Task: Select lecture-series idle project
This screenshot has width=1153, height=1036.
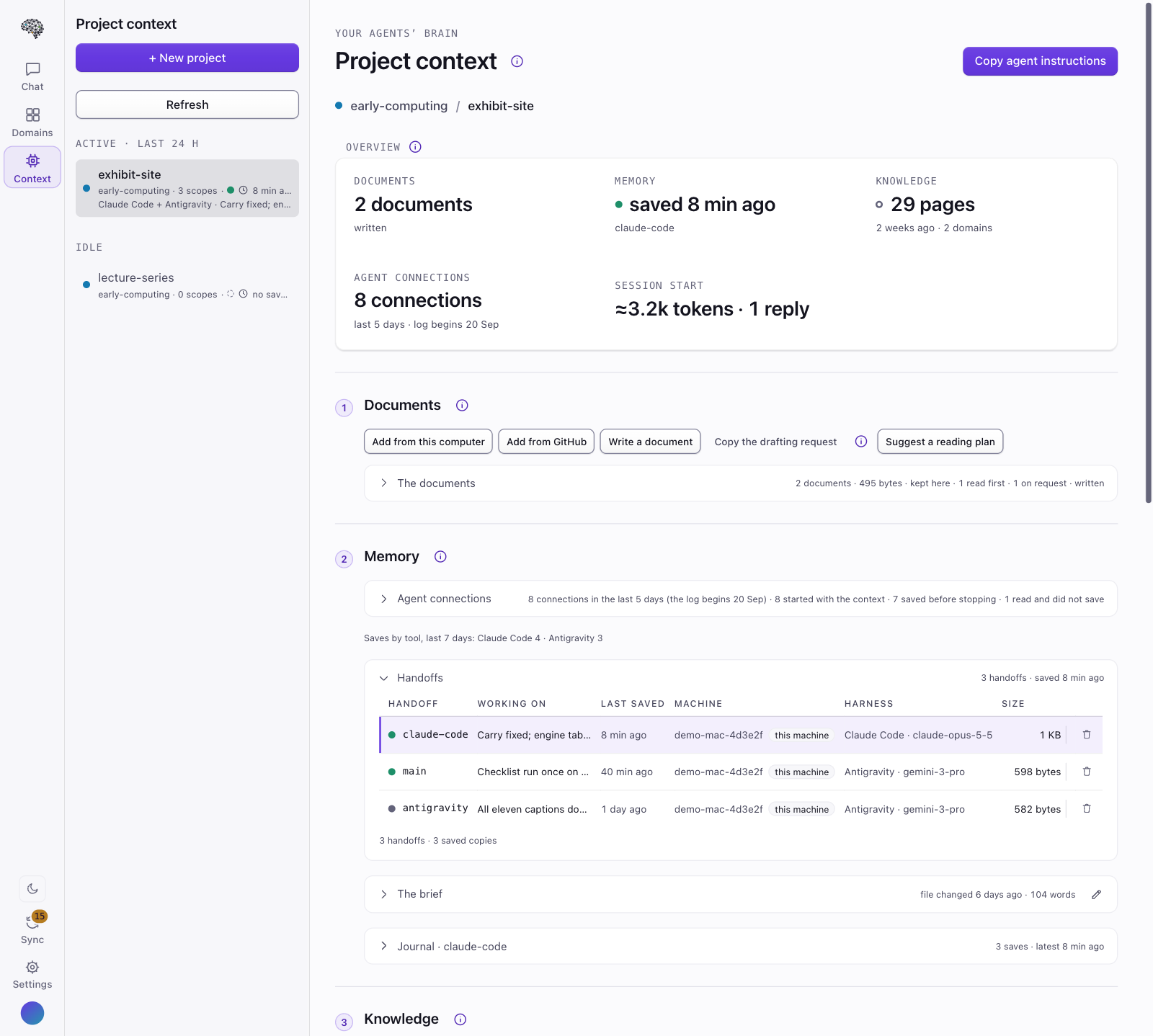Action: [x=187, y=285]
